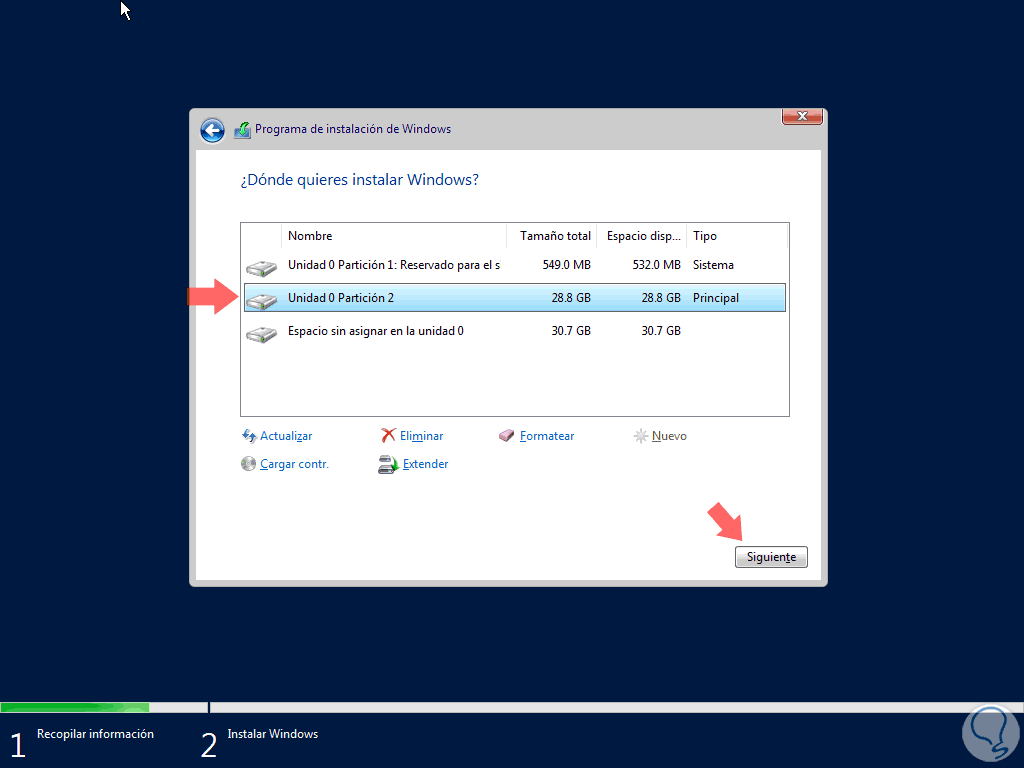Refresh the list with Actualizar link

point(286,436)
